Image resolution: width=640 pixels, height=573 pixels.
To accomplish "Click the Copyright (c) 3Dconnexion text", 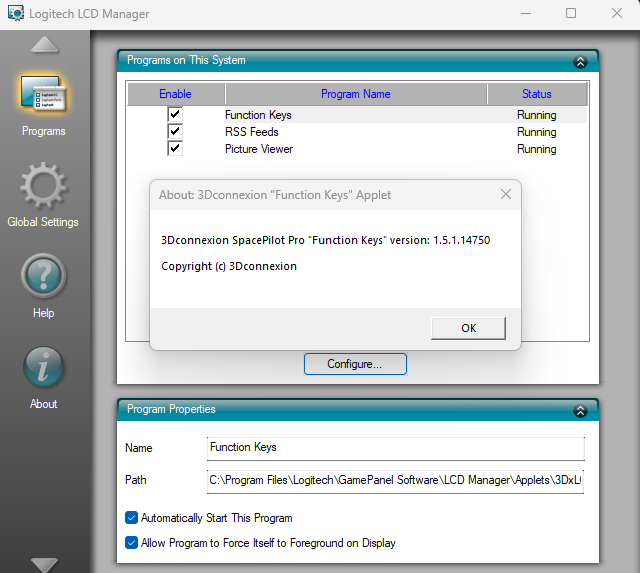I will (x=229, y=266).
